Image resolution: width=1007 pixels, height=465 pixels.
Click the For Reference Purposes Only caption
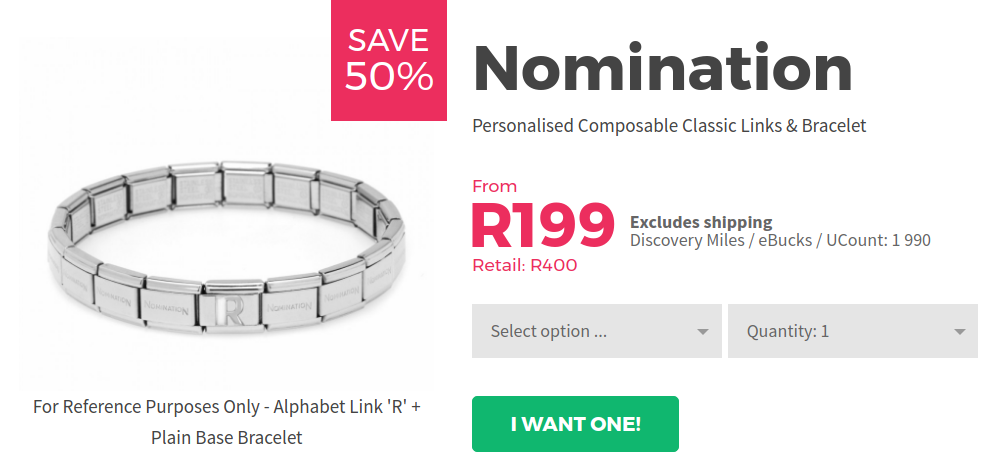coord(227,407)
